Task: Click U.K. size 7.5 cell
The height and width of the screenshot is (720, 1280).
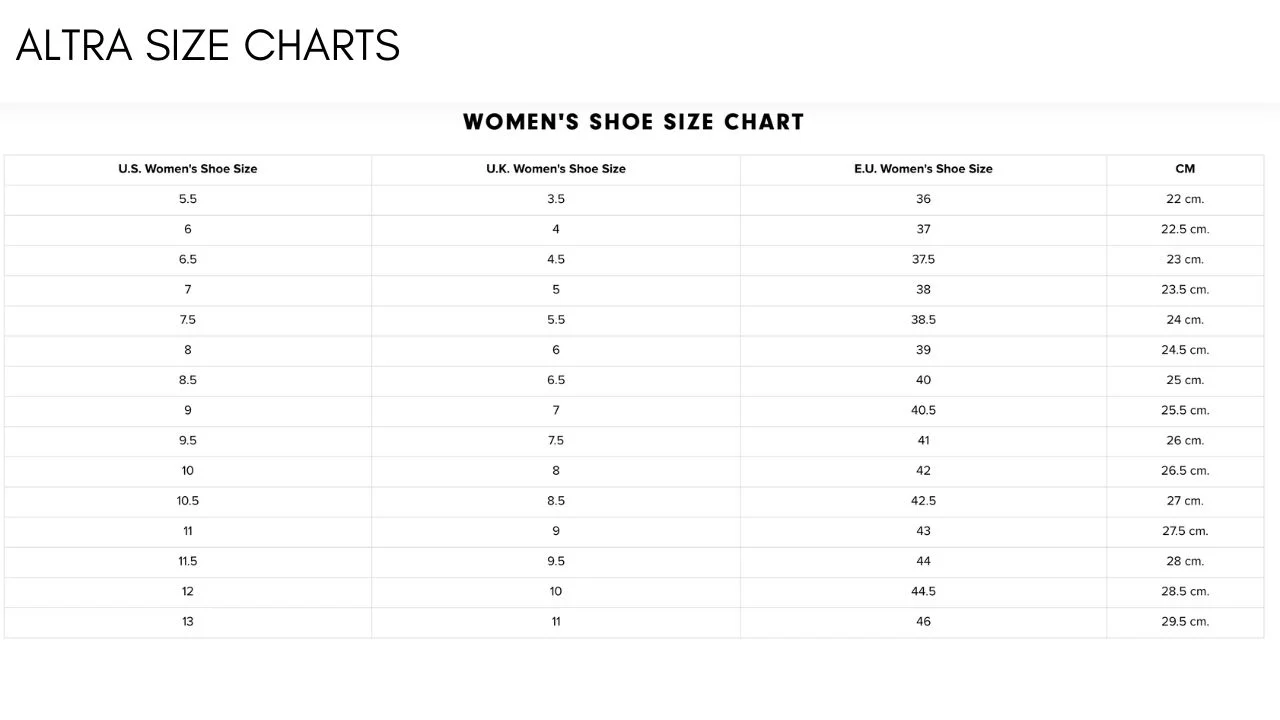Action: 556,440
